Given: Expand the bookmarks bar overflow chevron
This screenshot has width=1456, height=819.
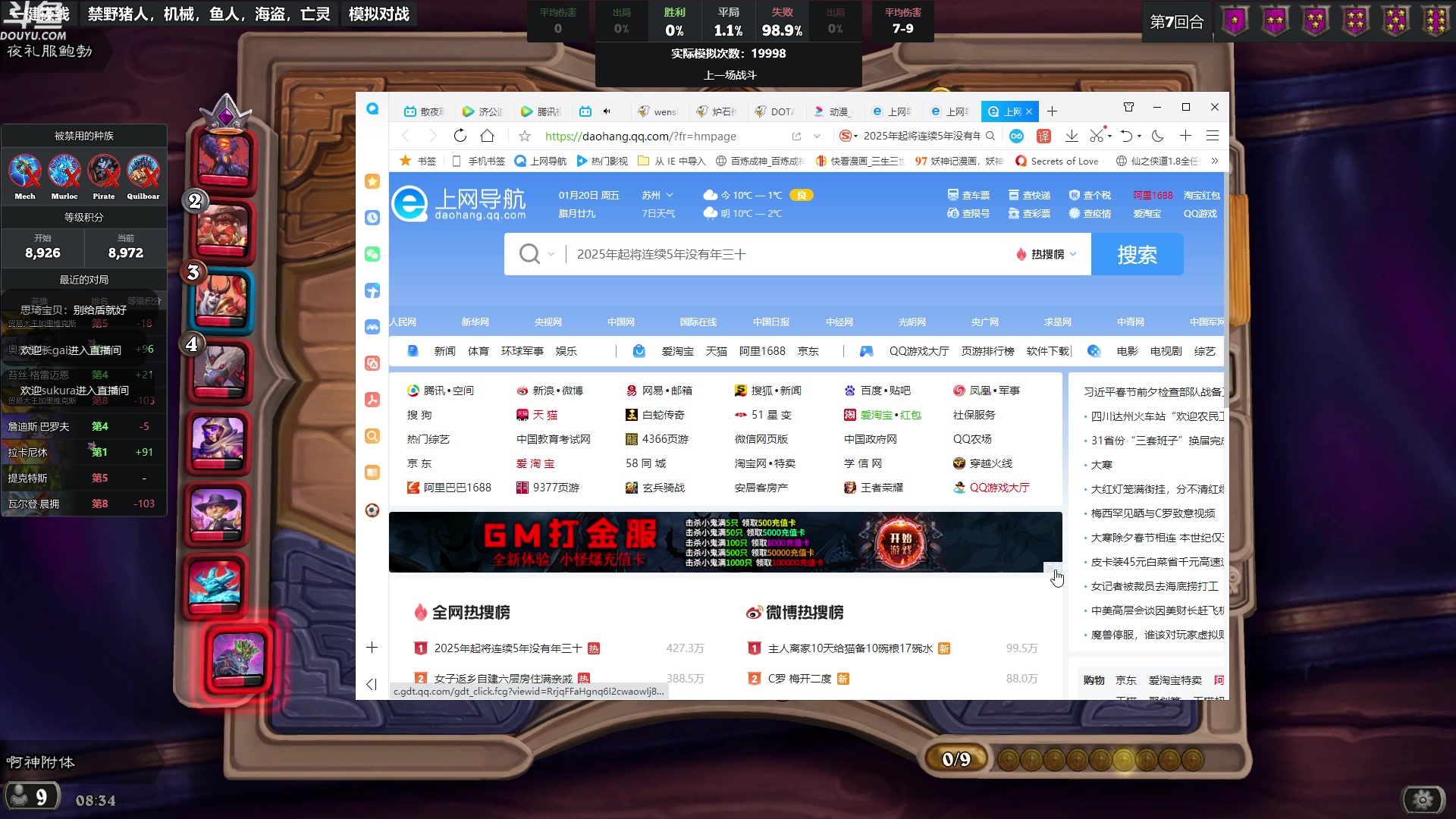Looking at the screenshot, I should coord(1214,161).
